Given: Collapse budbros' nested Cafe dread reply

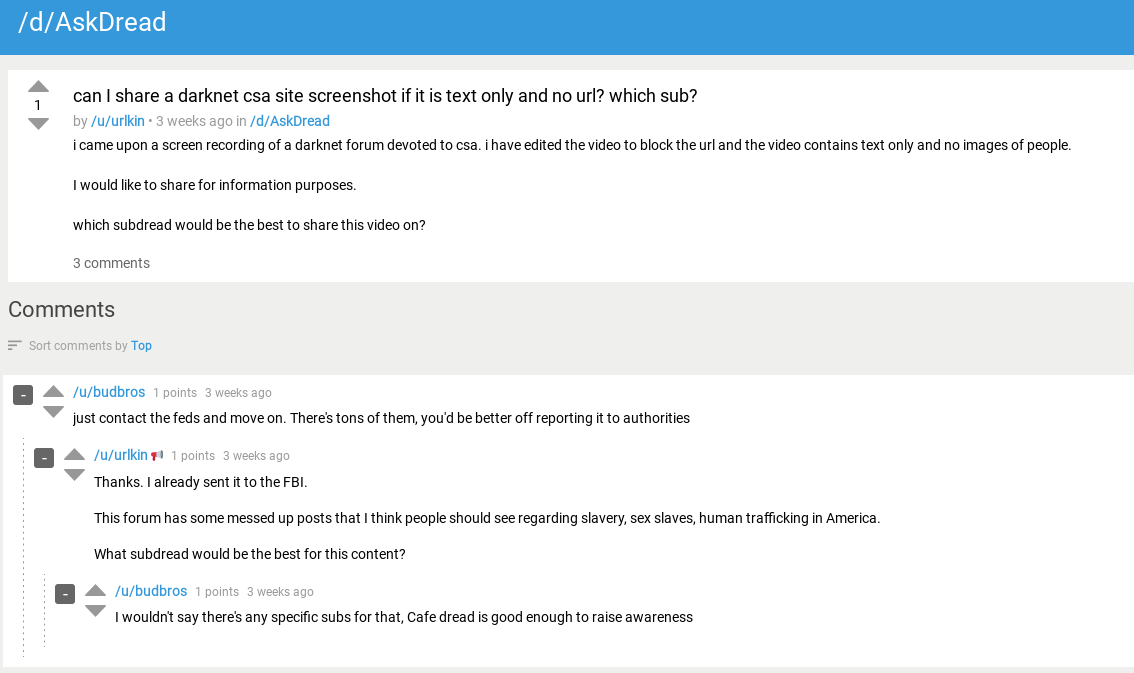Looking at the screenshot, I should 65,594.
